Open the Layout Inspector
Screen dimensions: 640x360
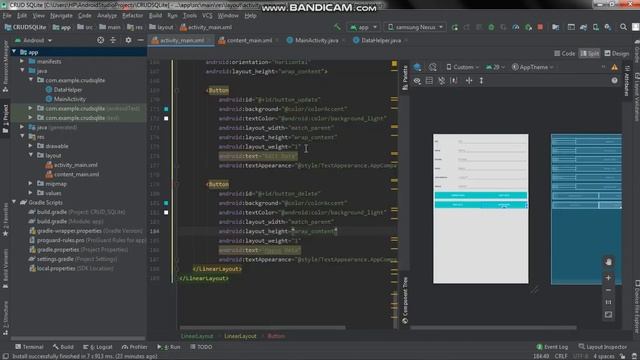click(x=602, y=347)
